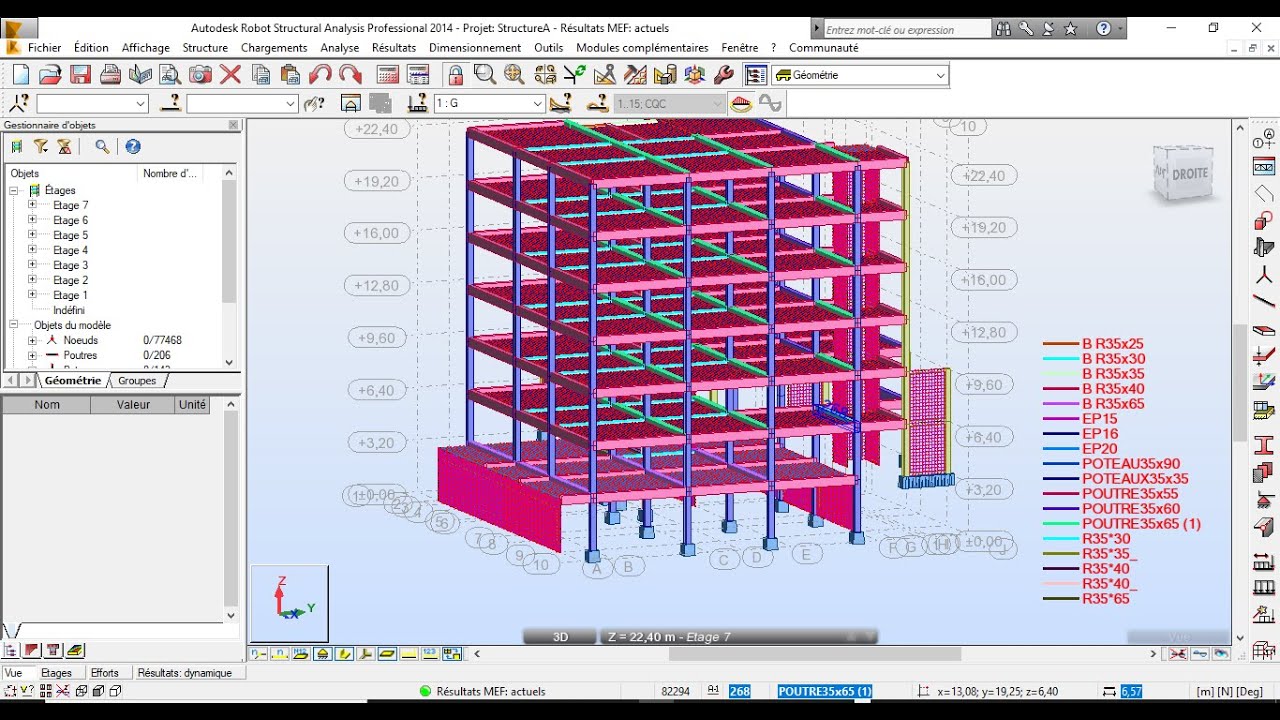Expand the Noeuds tree node
This screenshot has width=1280, height=720.
coord(32,340)
